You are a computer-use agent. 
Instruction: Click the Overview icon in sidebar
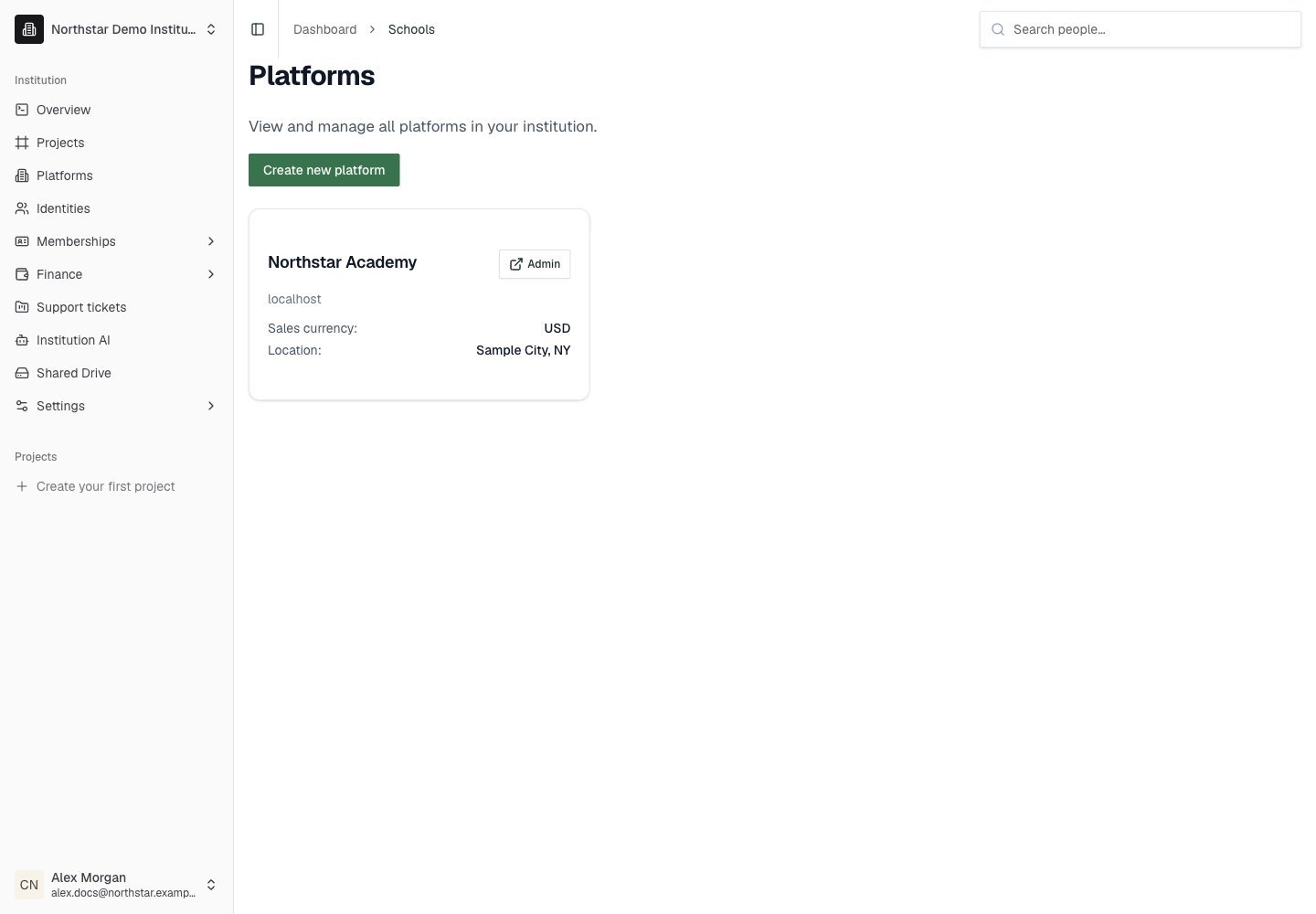pos(22,110)
